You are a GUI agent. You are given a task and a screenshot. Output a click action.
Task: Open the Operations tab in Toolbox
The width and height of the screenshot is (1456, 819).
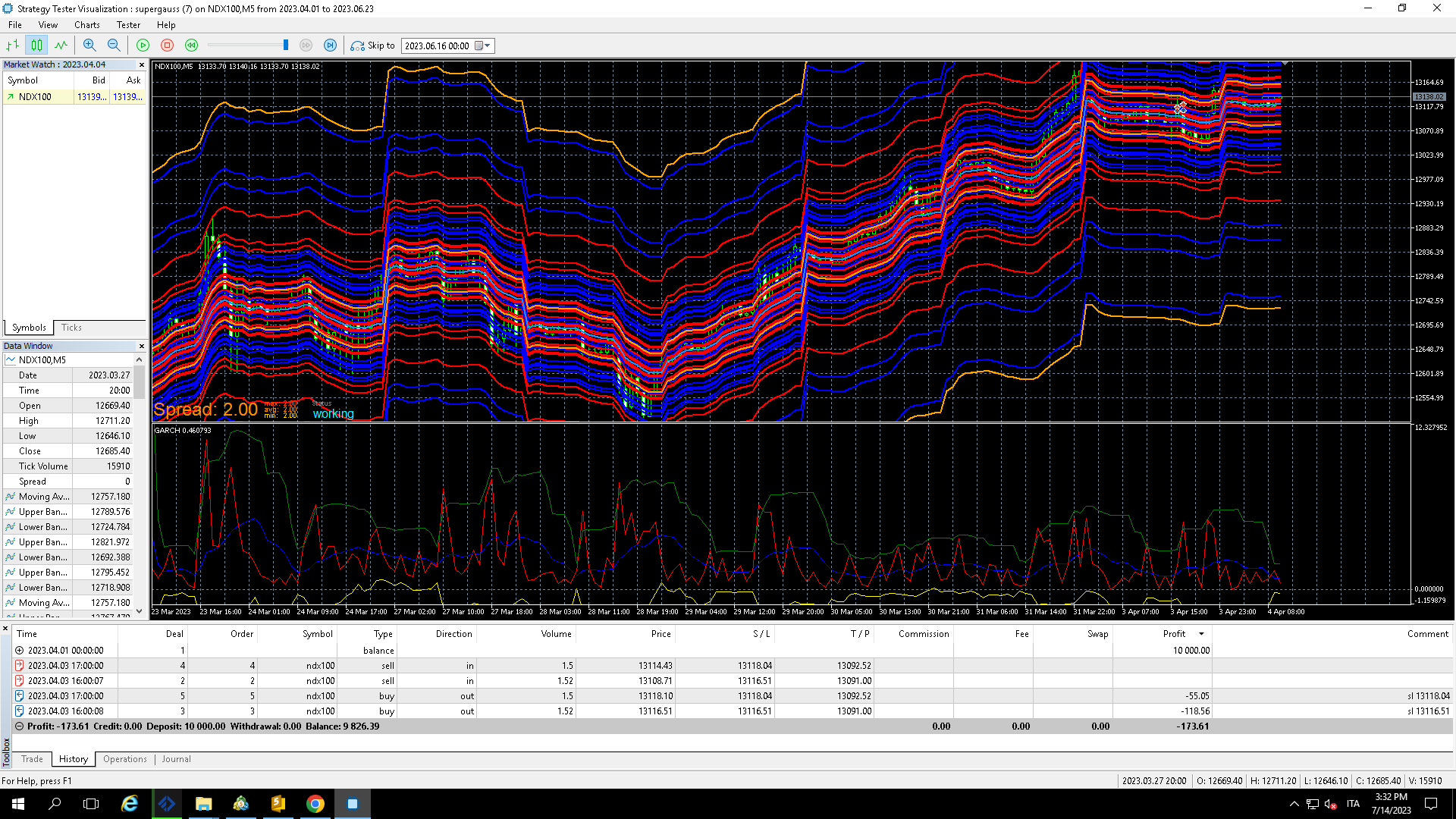pyautogui.click(x=125, y=759)
